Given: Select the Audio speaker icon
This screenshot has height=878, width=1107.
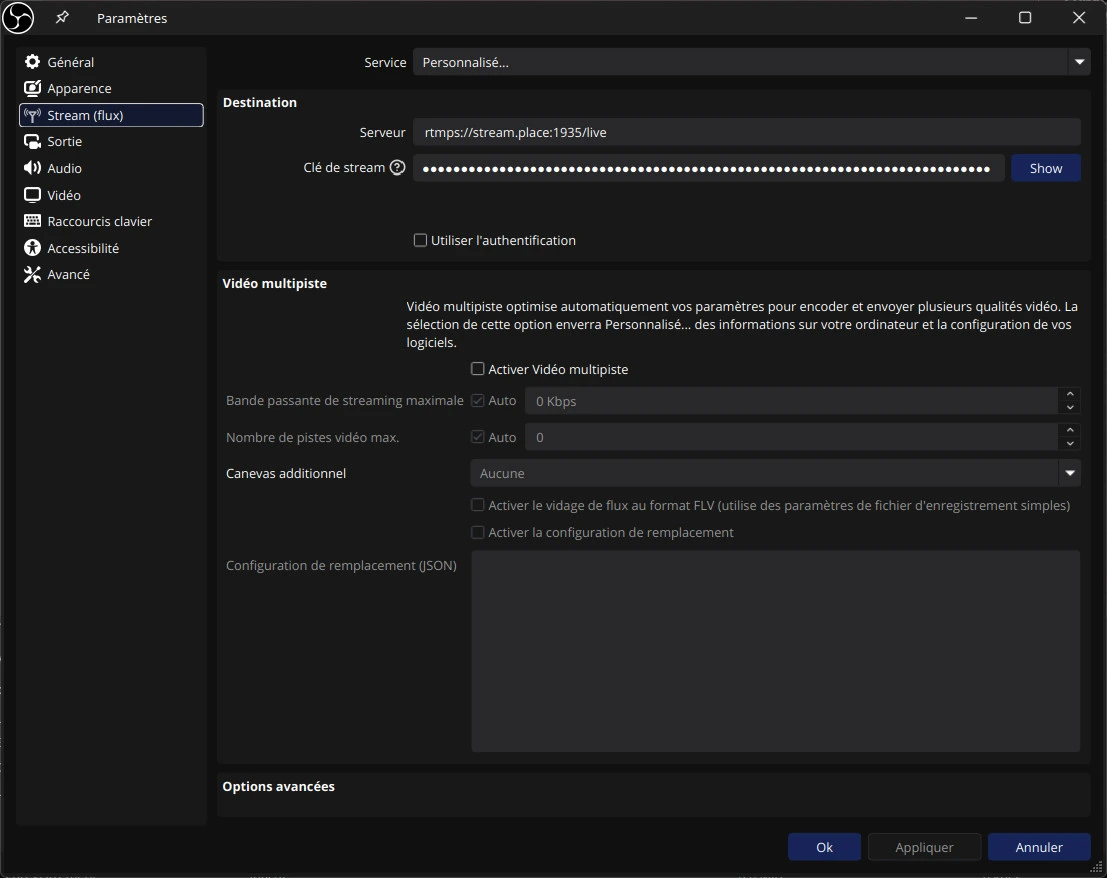Looking at the screenshot, I should [32, 168].
